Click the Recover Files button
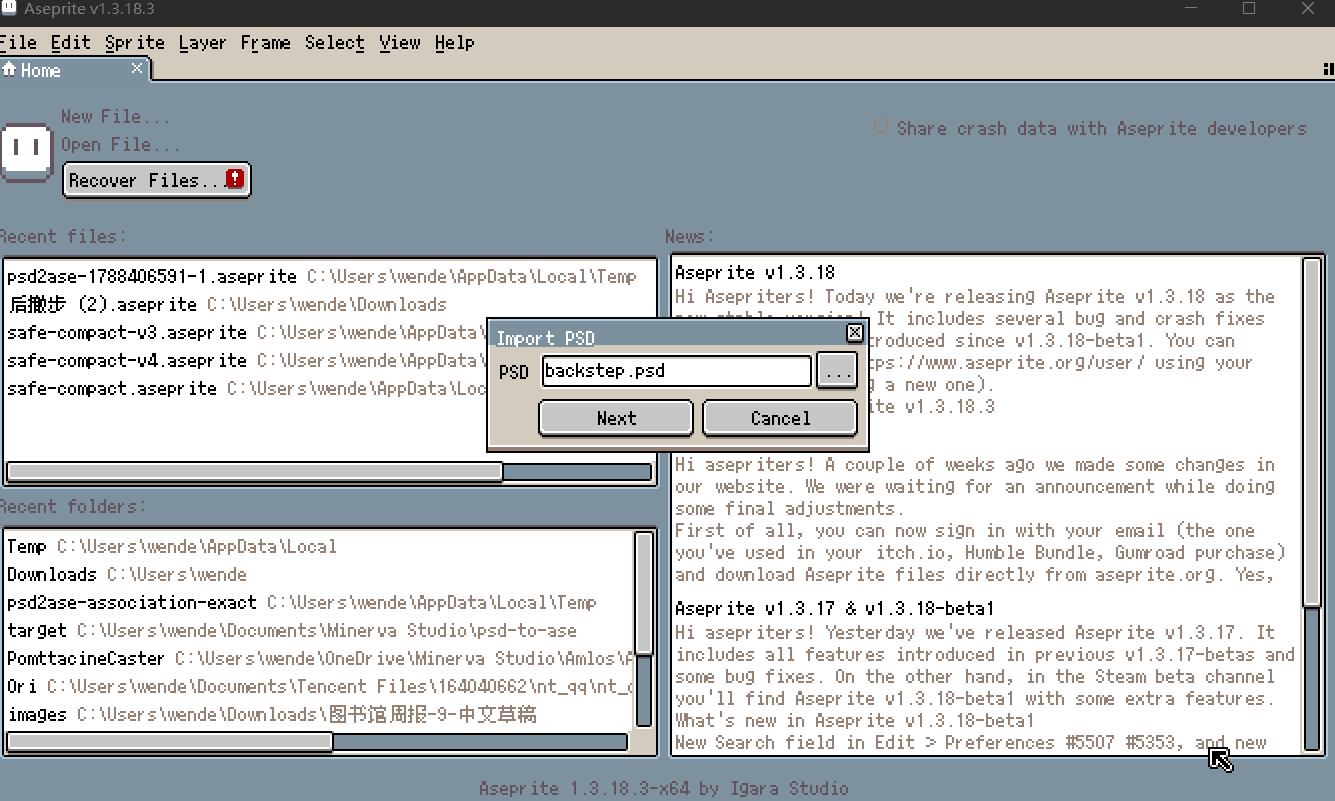The width and height of the screenshot is (1335, 801). click(x=156, y=180)
